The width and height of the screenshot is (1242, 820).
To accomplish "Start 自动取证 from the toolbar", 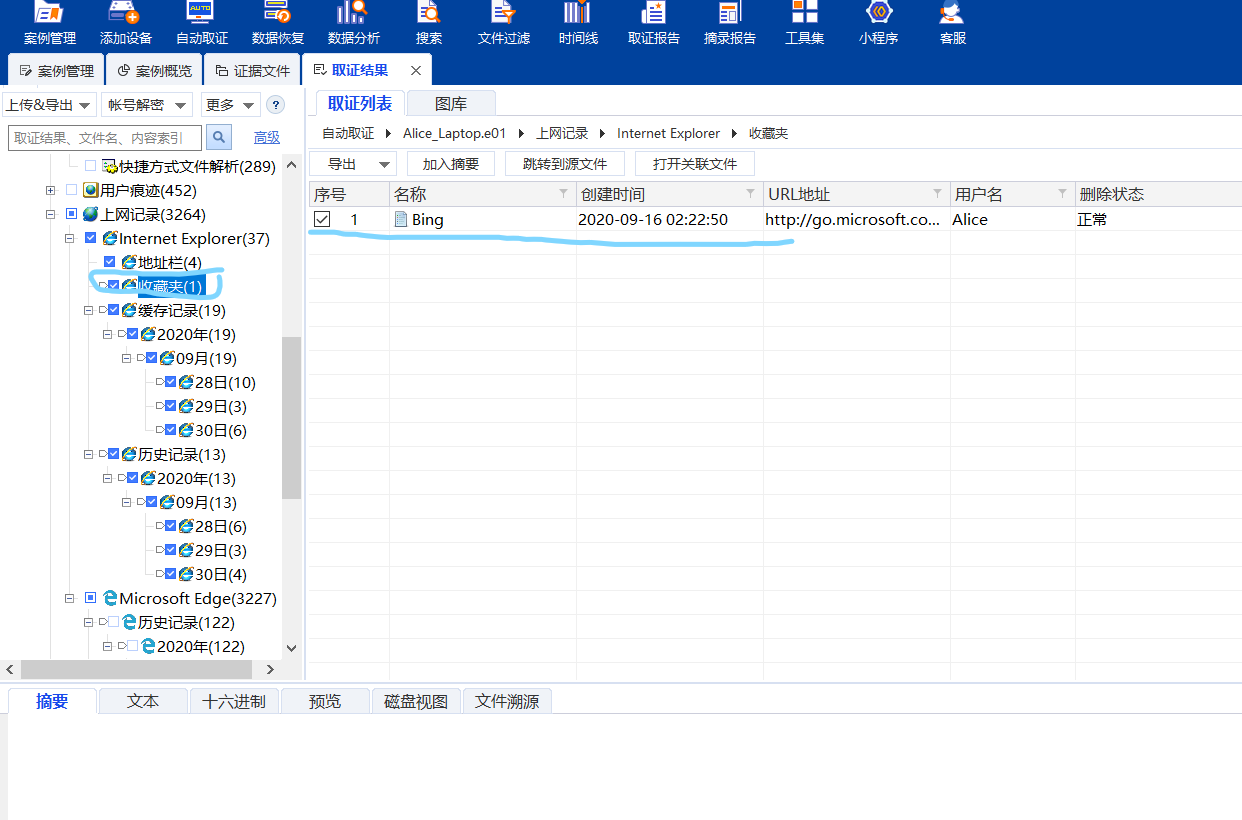I will point(202,24).
